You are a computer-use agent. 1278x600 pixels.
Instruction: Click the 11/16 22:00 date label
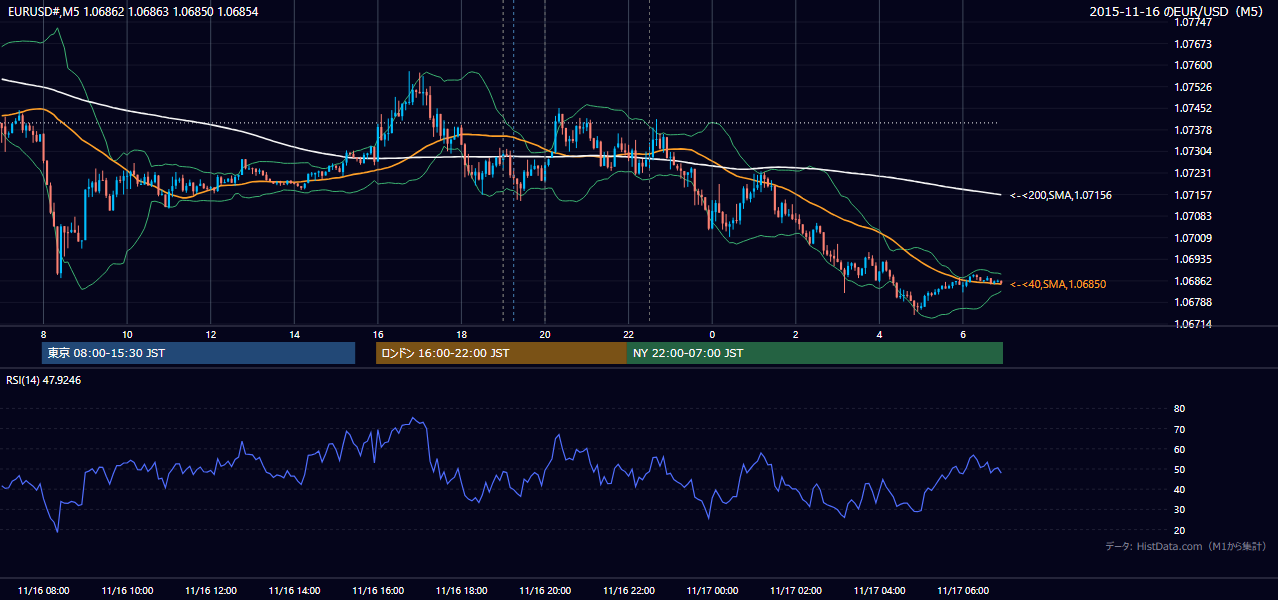pos(628,591)
